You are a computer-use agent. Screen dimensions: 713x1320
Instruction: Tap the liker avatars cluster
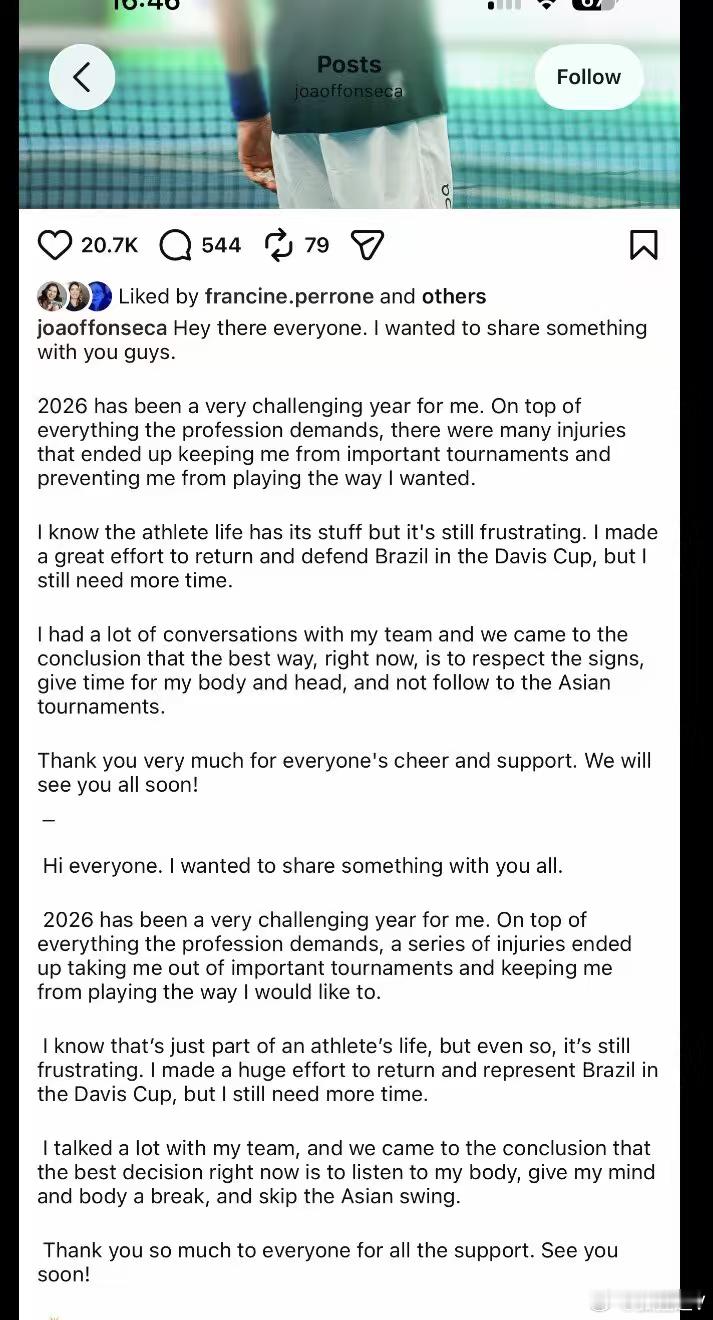[74, 296]
